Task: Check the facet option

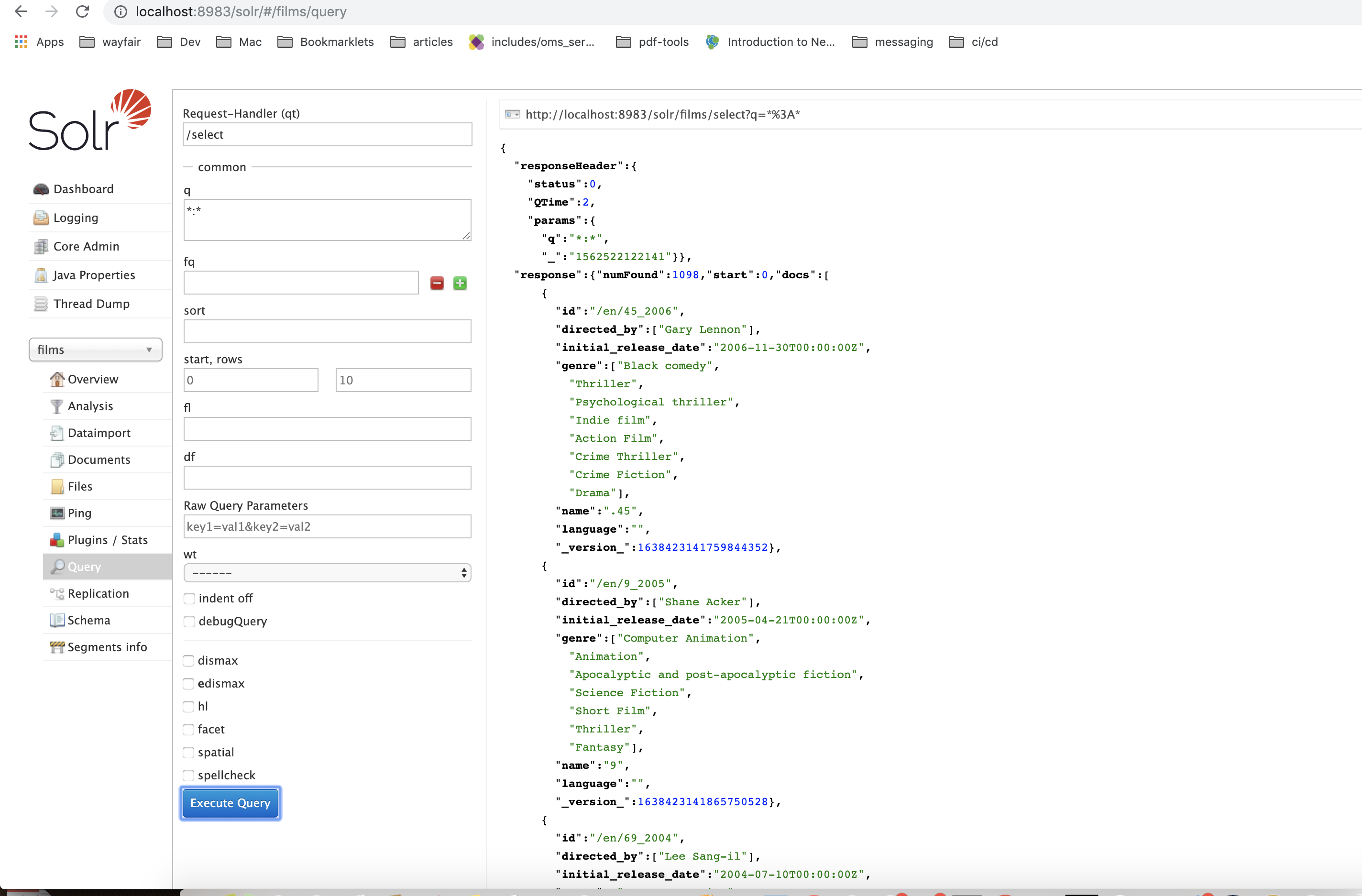Action: click(188, 729)
